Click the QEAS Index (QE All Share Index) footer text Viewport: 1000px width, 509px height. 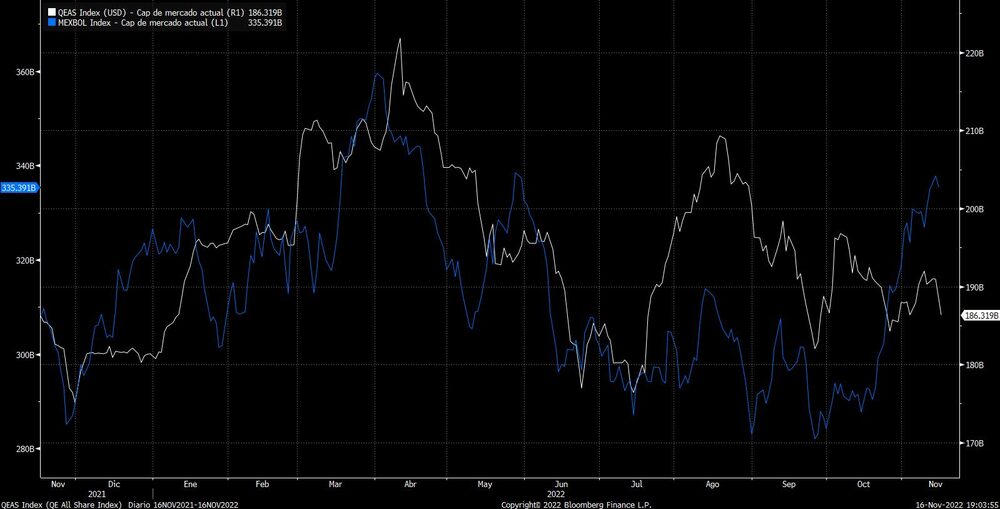[x=60, y=503]
